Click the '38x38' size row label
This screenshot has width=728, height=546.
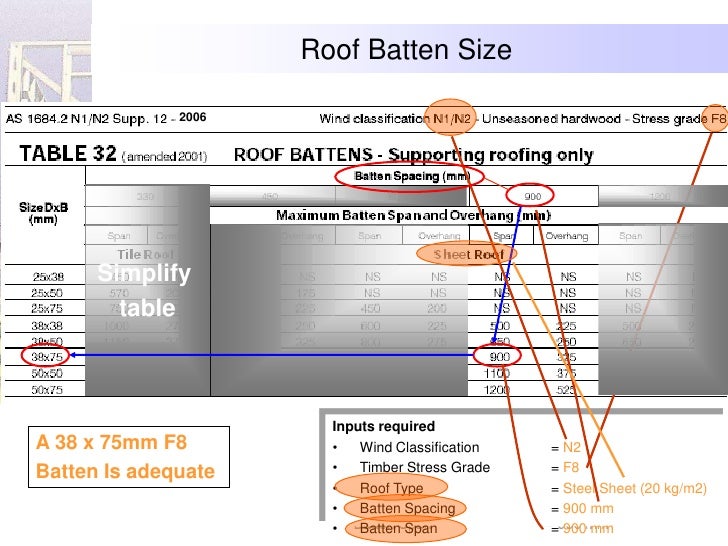coord(47,325)
